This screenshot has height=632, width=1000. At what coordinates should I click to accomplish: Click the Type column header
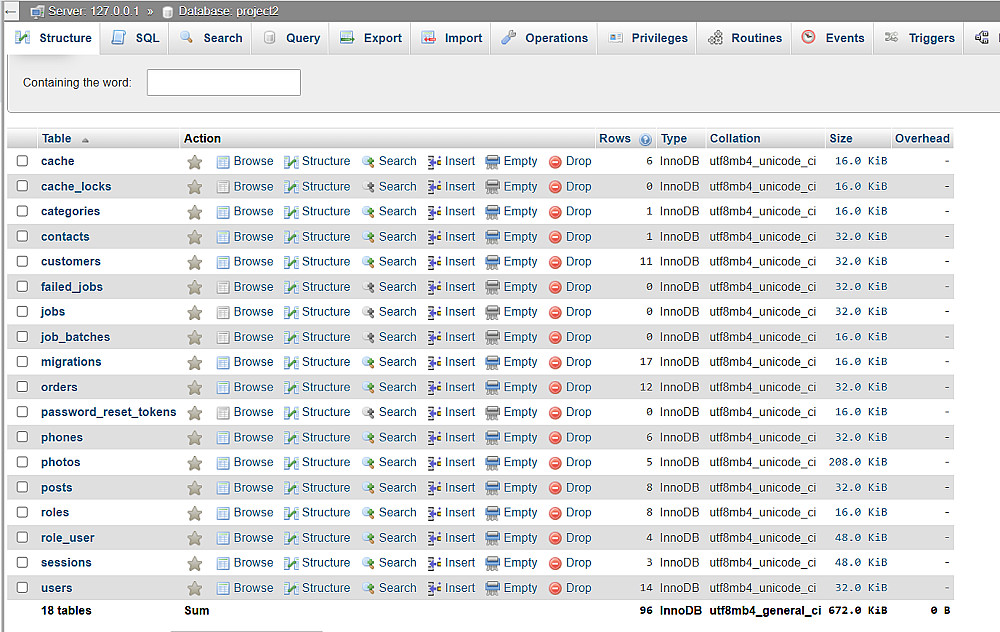pyautogui.click(x=673, y=138)
